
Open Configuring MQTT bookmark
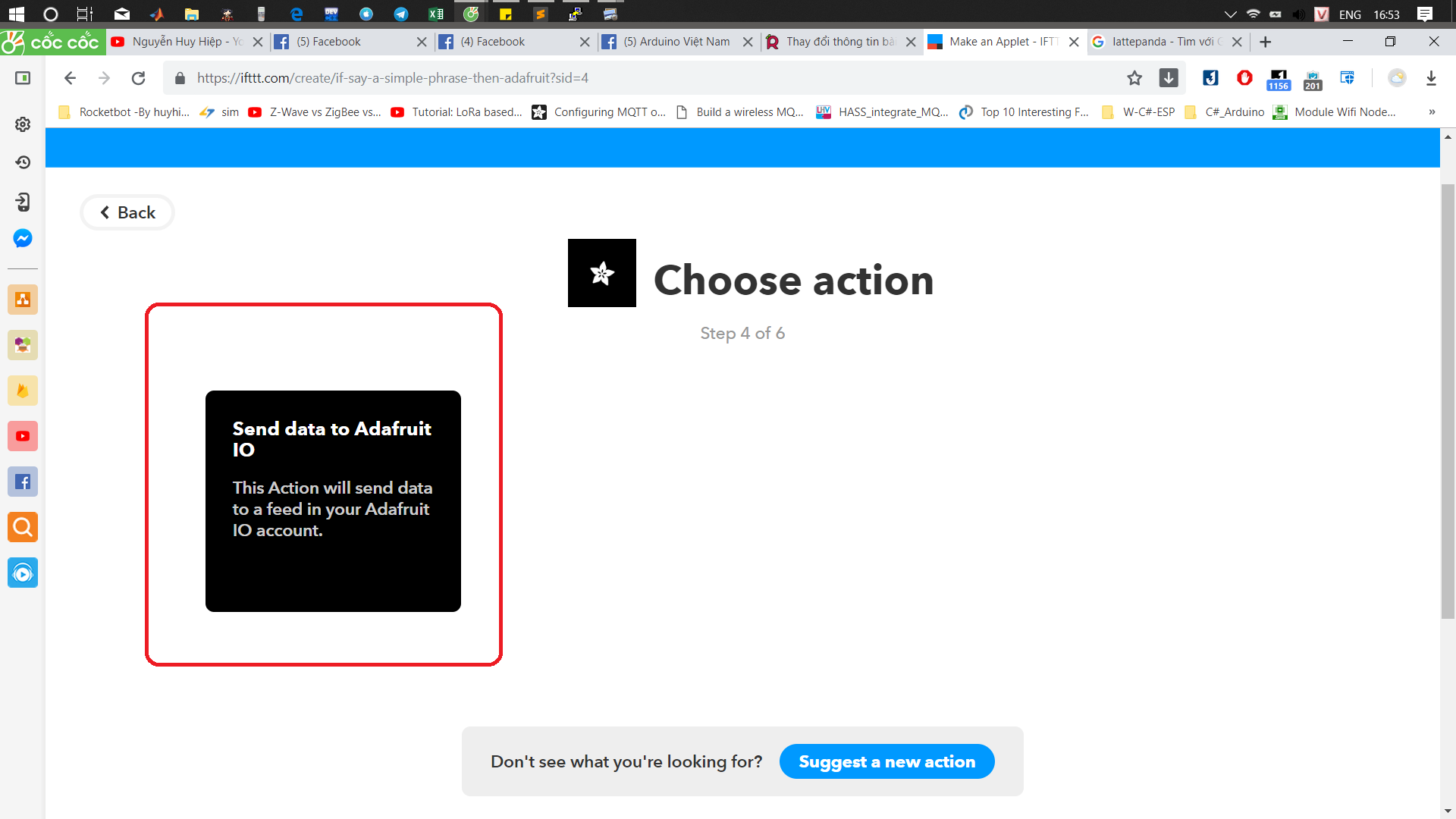pyautogui.click(x=599, y=112)
